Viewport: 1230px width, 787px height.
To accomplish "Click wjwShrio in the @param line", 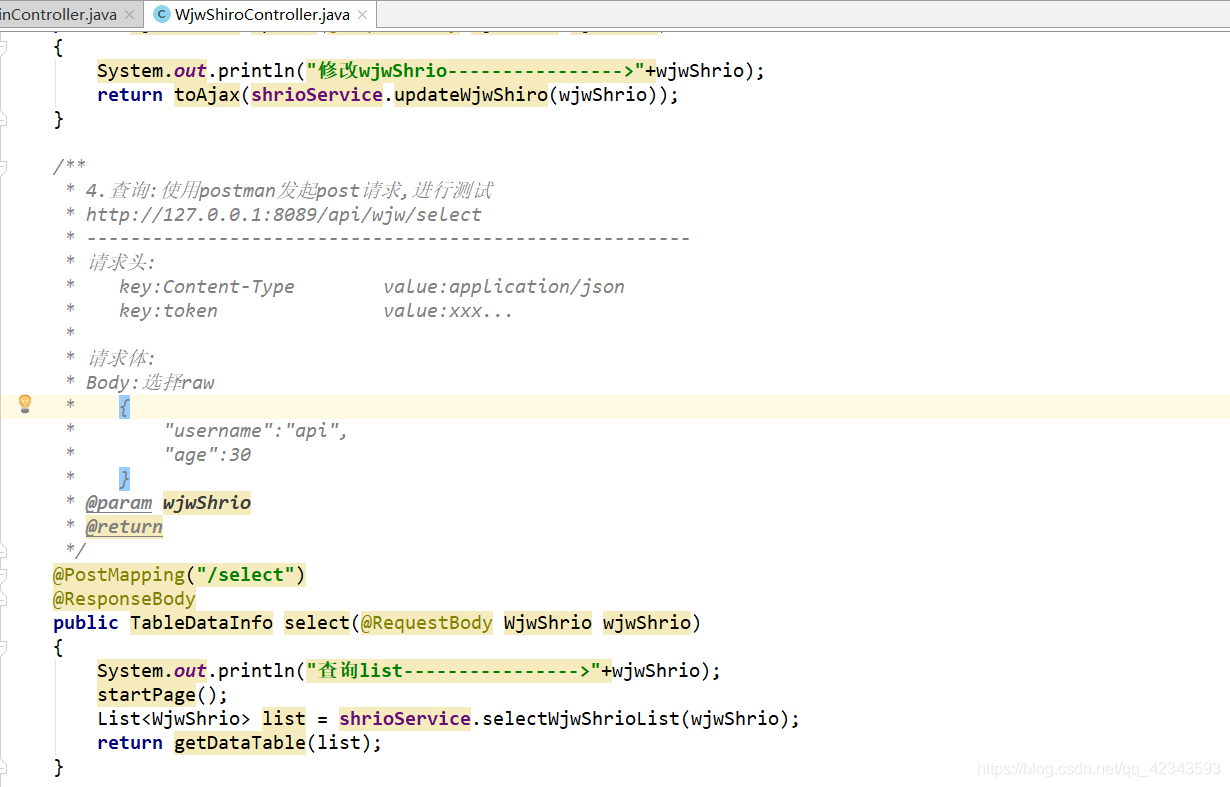I will click(x=207, y=503).
